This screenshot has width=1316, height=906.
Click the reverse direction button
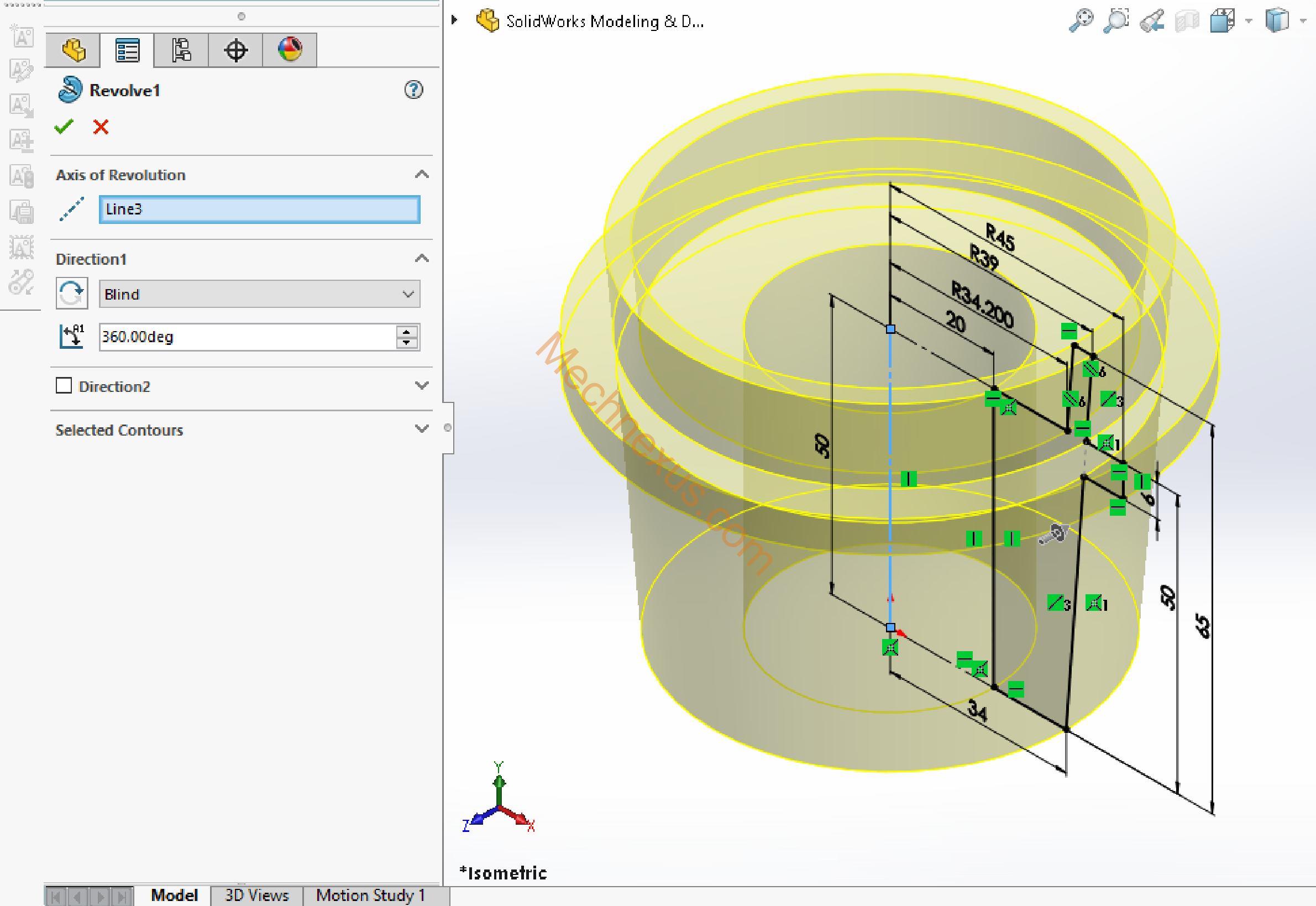pos(71,294)
